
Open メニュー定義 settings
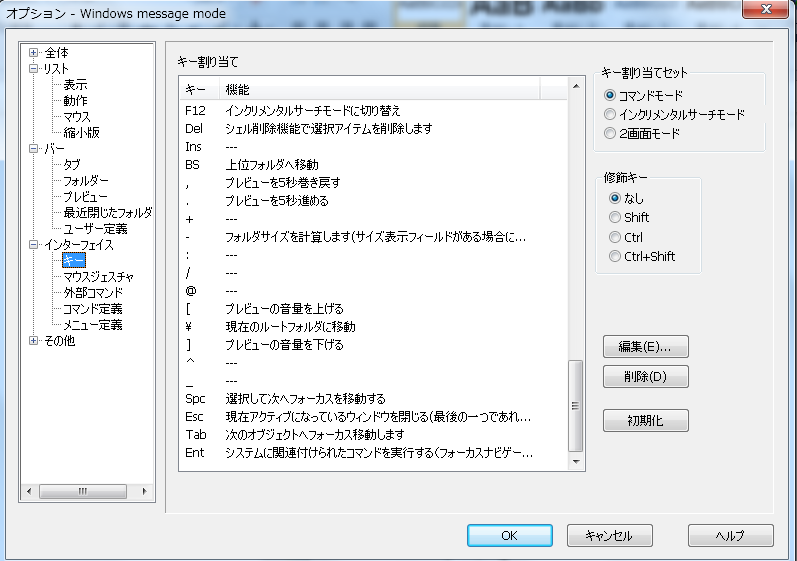pos(93,325)
